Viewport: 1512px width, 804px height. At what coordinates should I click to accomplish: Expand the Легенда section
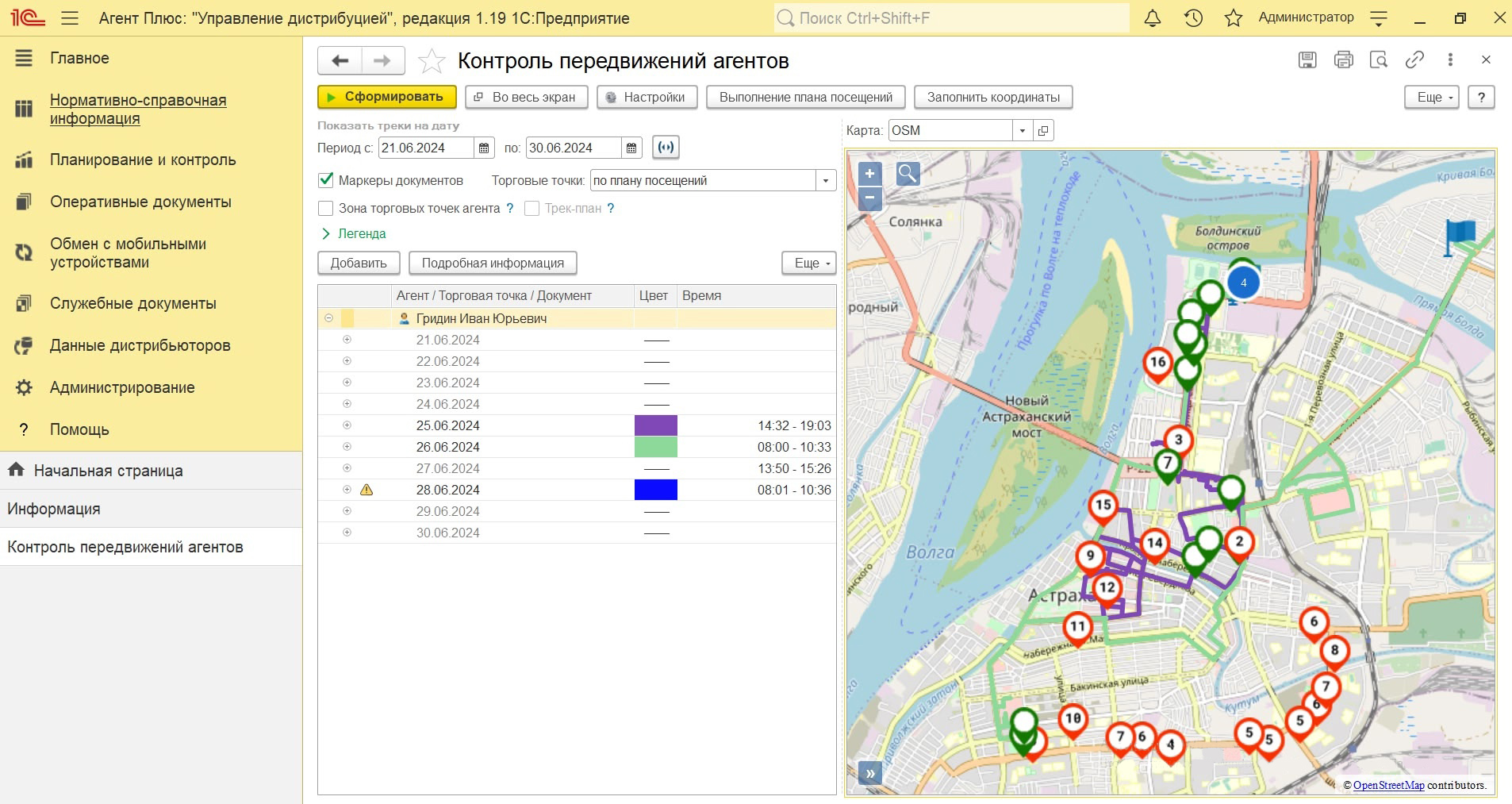pyautogui.click(x=353, y=234)
